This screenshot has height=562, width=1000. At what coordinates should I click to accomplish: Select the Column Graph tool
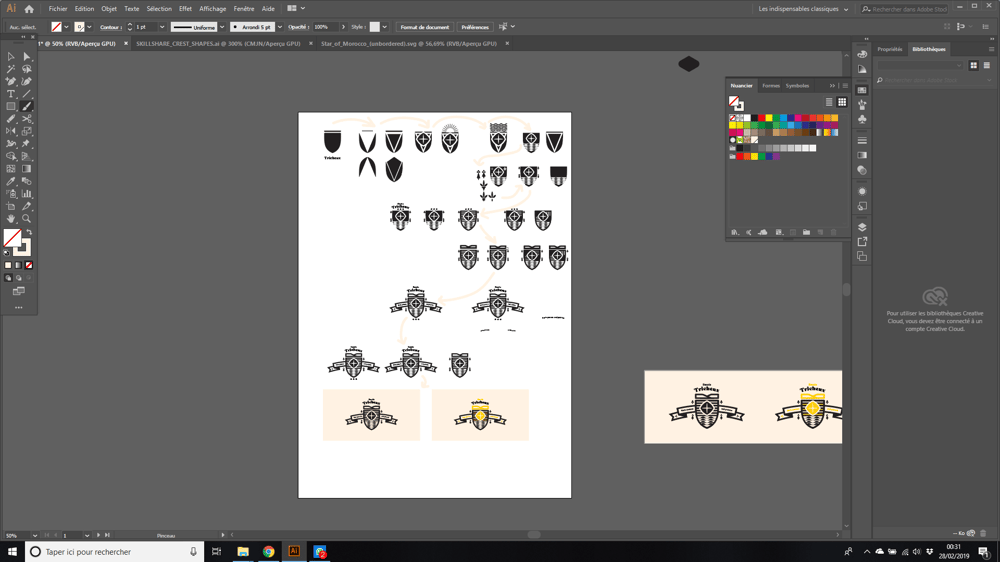(x=27, y=194)
